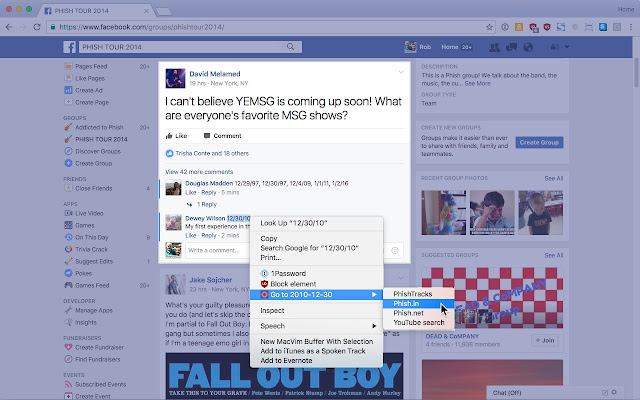The image size is (640, 400).
Task: Open Games in the sidebar
Action: (x=84, y=225)
